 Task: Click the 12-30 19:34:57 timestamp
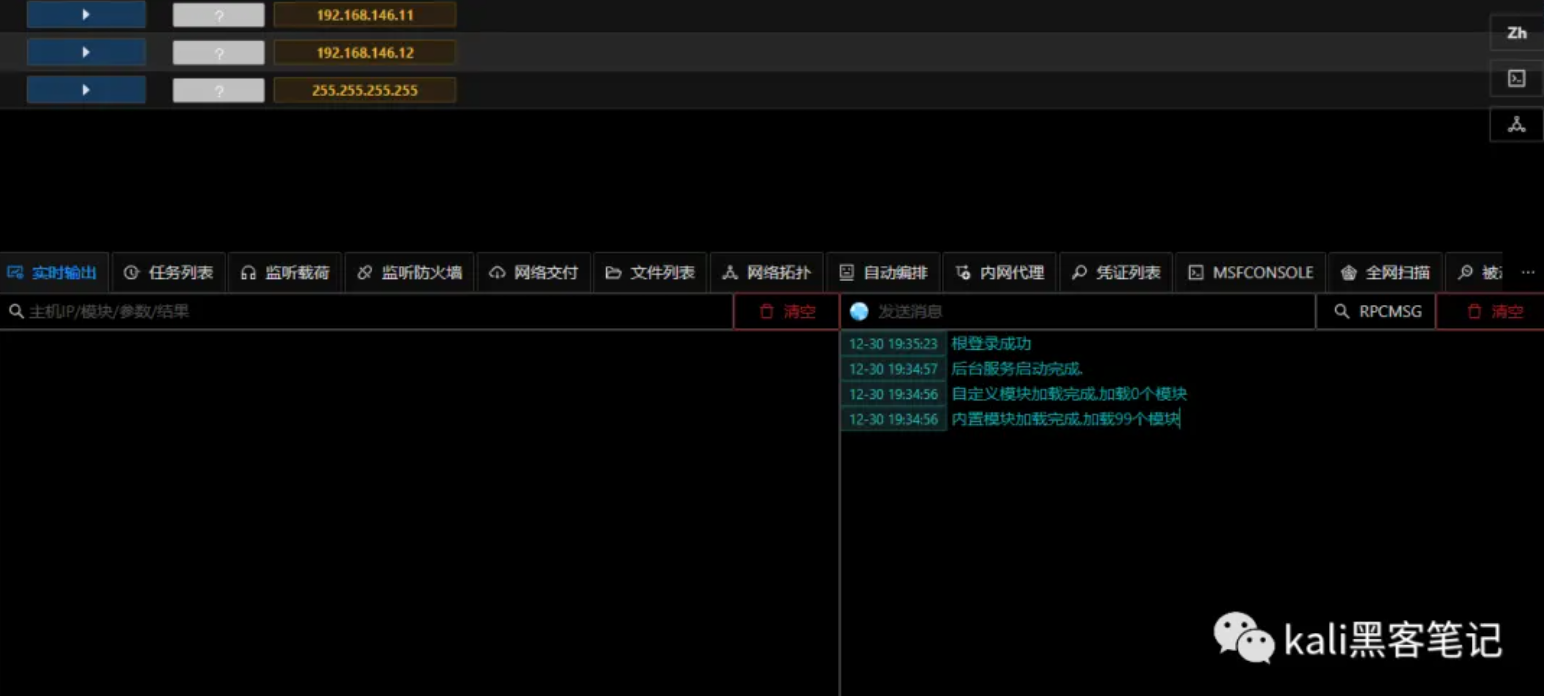[x=893, y=369]
